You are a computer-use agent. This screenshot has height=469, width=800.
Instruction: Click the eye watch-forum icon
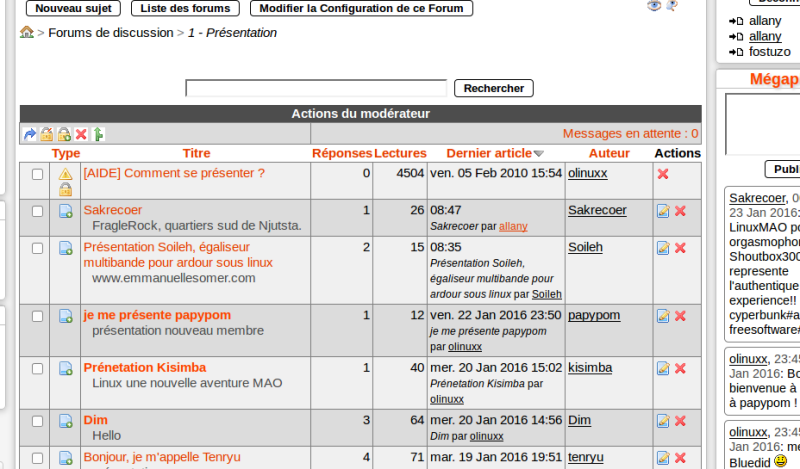(654, 6)
